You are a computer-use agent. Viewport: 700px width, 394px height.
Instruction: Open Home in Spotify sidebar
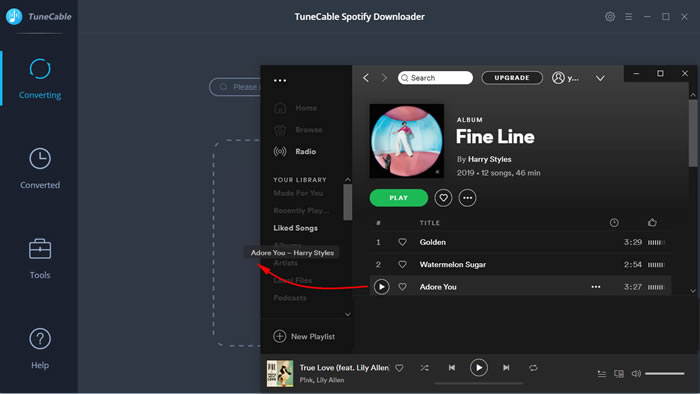pyautogui.click(x=296, y=108)
